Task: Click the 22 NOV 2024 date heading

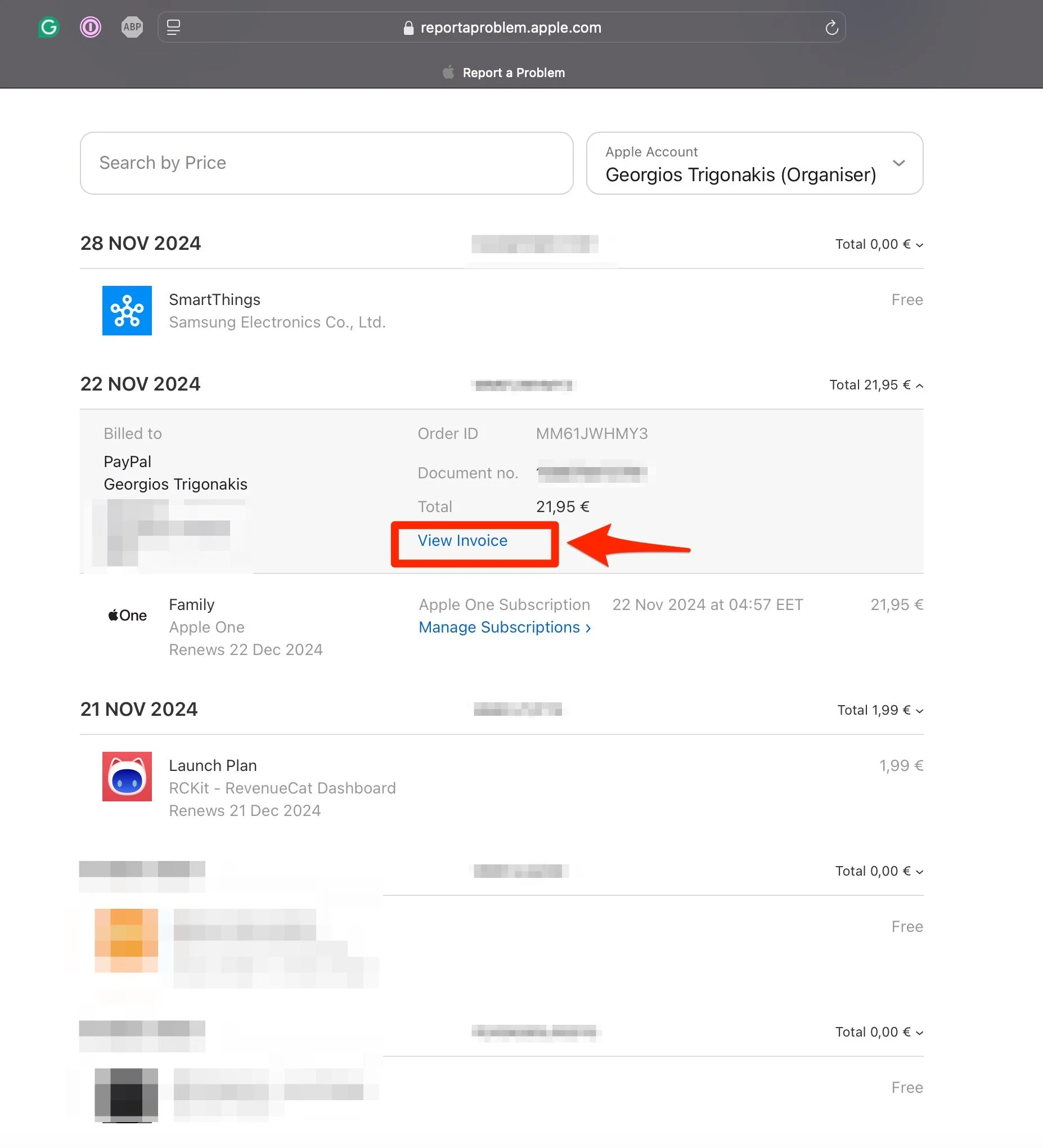Action: coord(141,384)
